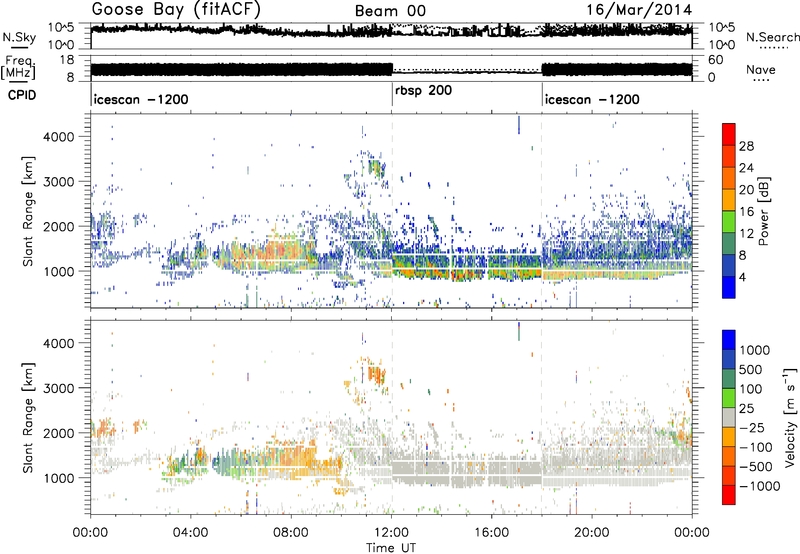Click the orange 20–24 dB power swatch
Viewport: 800px width, 554px height.
point(729,179)
